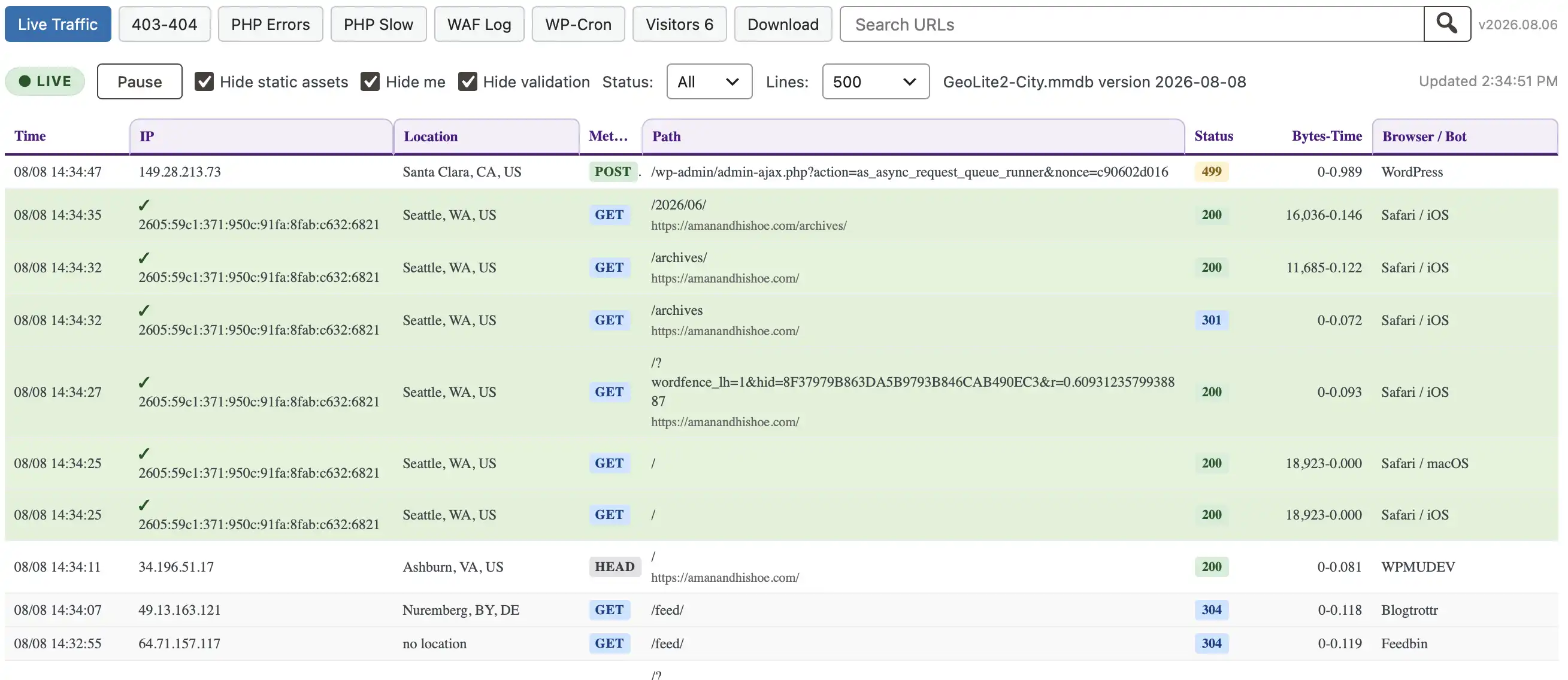
Task: Click /feed/ path on Blogtrottr row
Action: pyautogui.click(x=667, y=610)
